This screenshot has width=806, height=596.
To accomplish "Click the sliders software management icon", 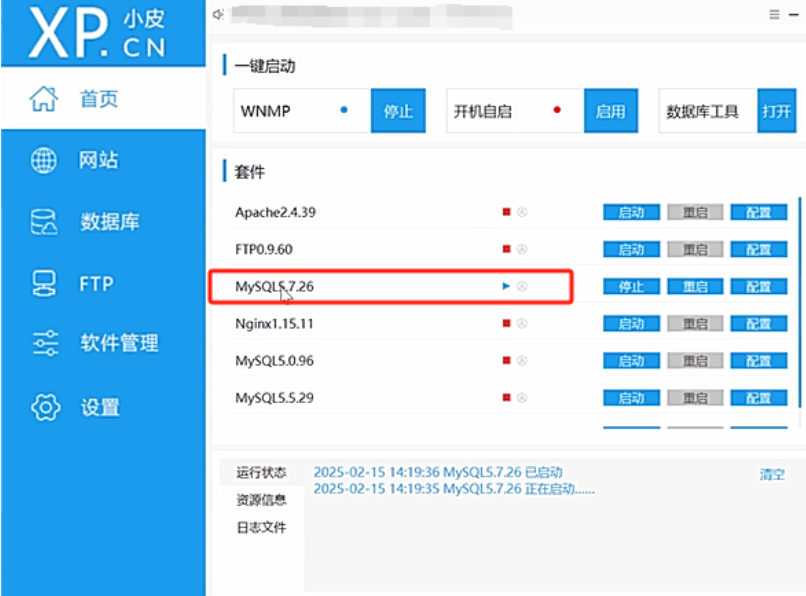I will point(45,343).
